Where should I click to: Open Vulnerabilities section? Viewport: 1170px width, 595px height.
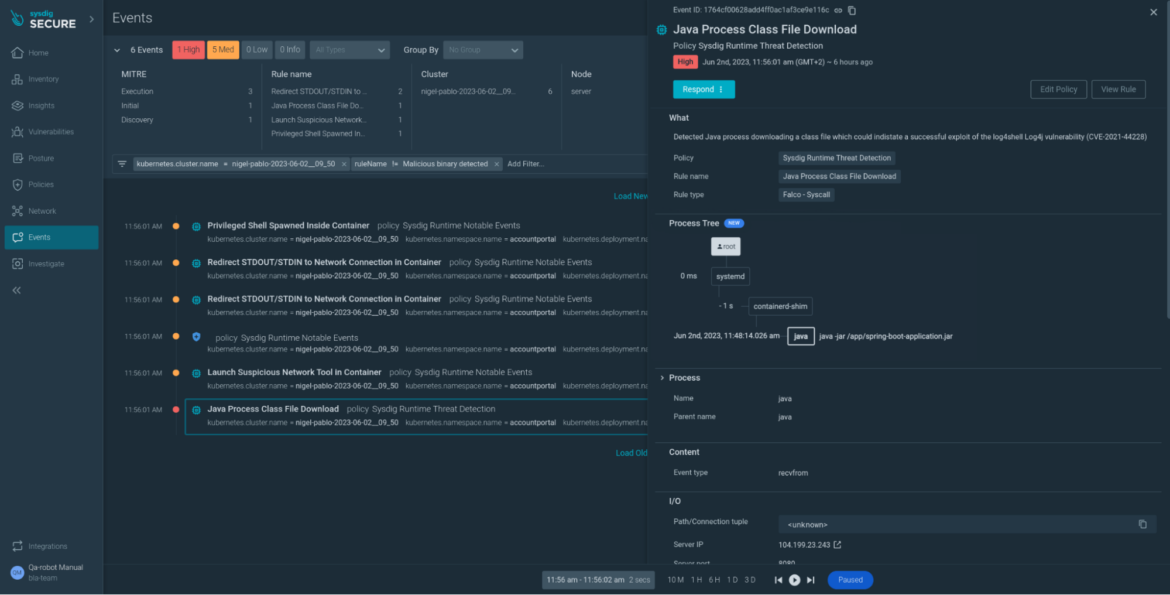click(x=51, y=131)
